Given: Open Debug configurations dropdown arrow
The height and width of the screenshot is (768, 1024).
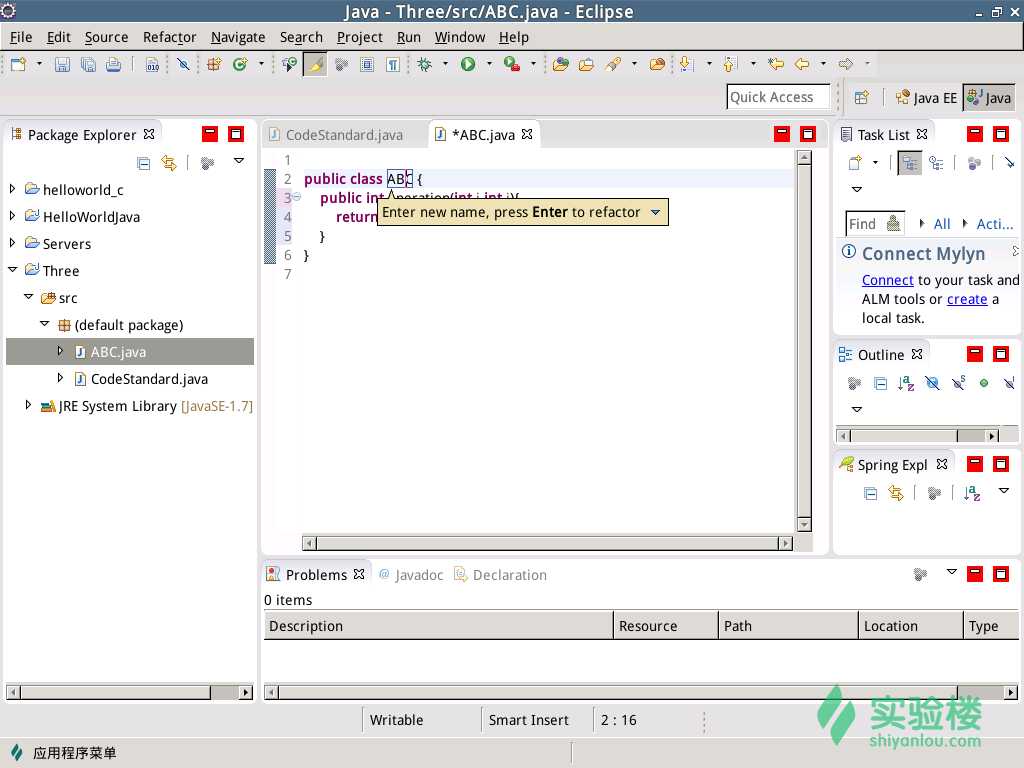Looking at the screenshot, I should coord(445,64).
